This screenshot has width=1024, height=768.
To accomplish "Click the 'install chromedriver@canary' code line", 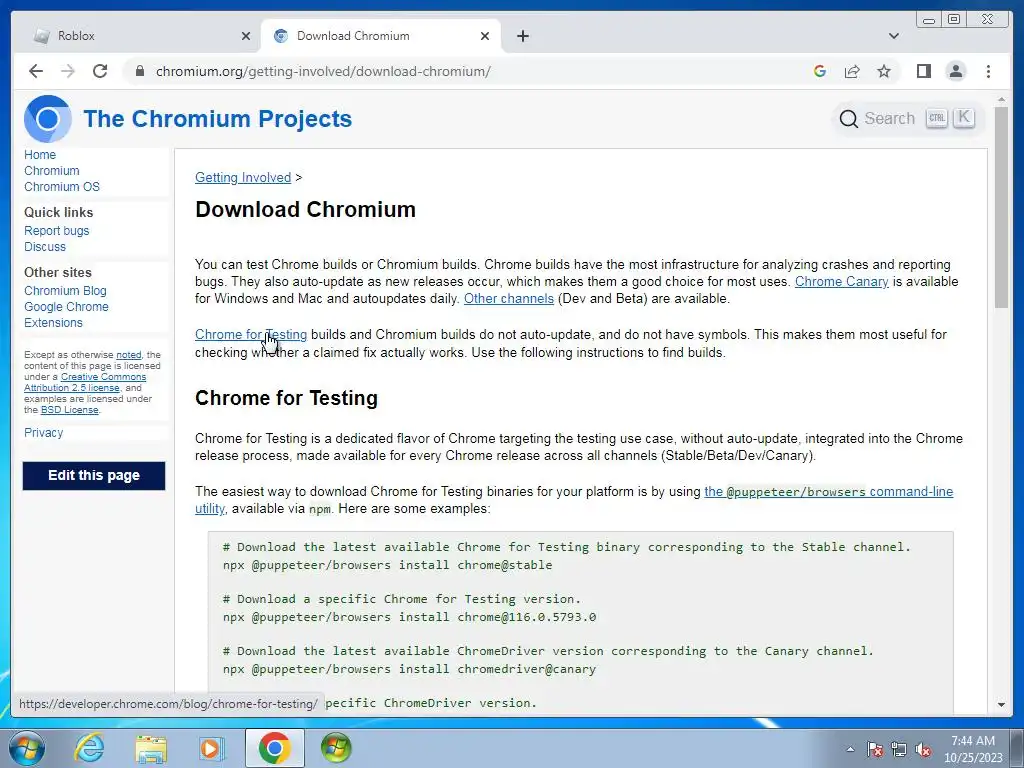I will (409, 669).
